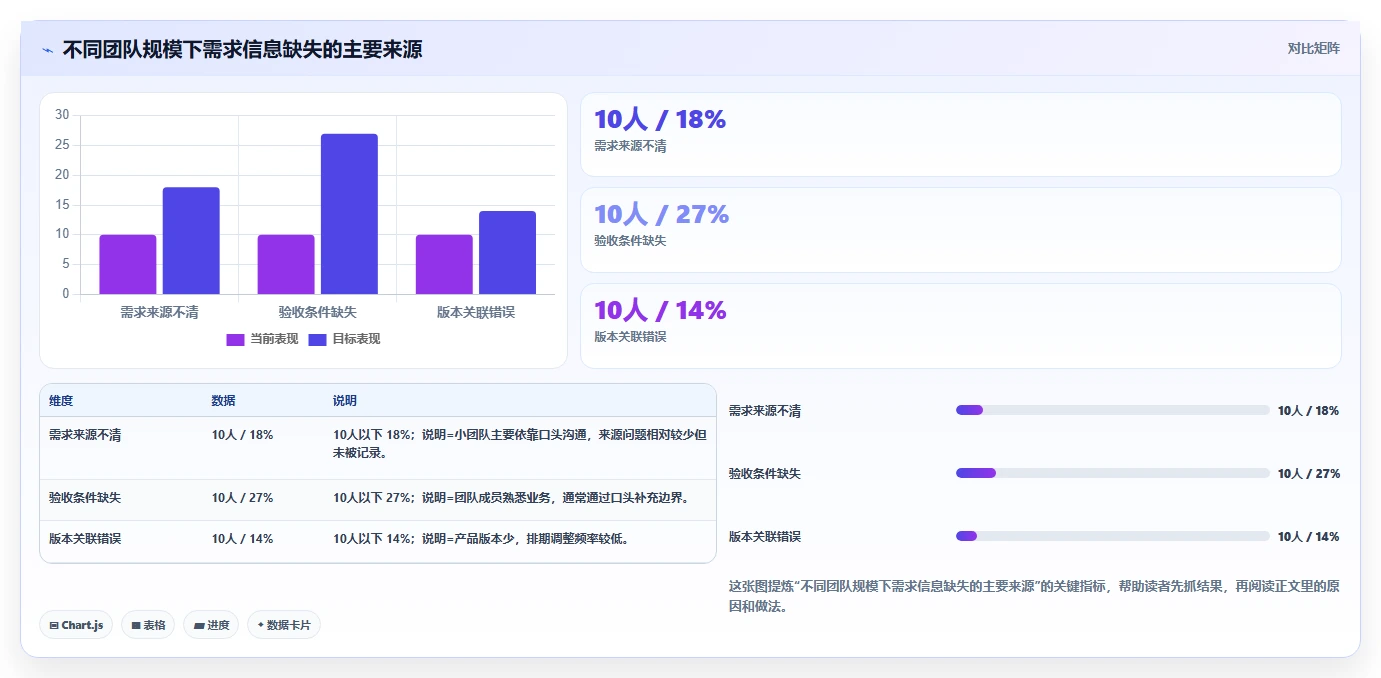Click the 10人 / 18% value after the progress bar
Image resolution: width=1381 pixels, height=678 pixels.
pyautogui.click(x=1308, y=411)
